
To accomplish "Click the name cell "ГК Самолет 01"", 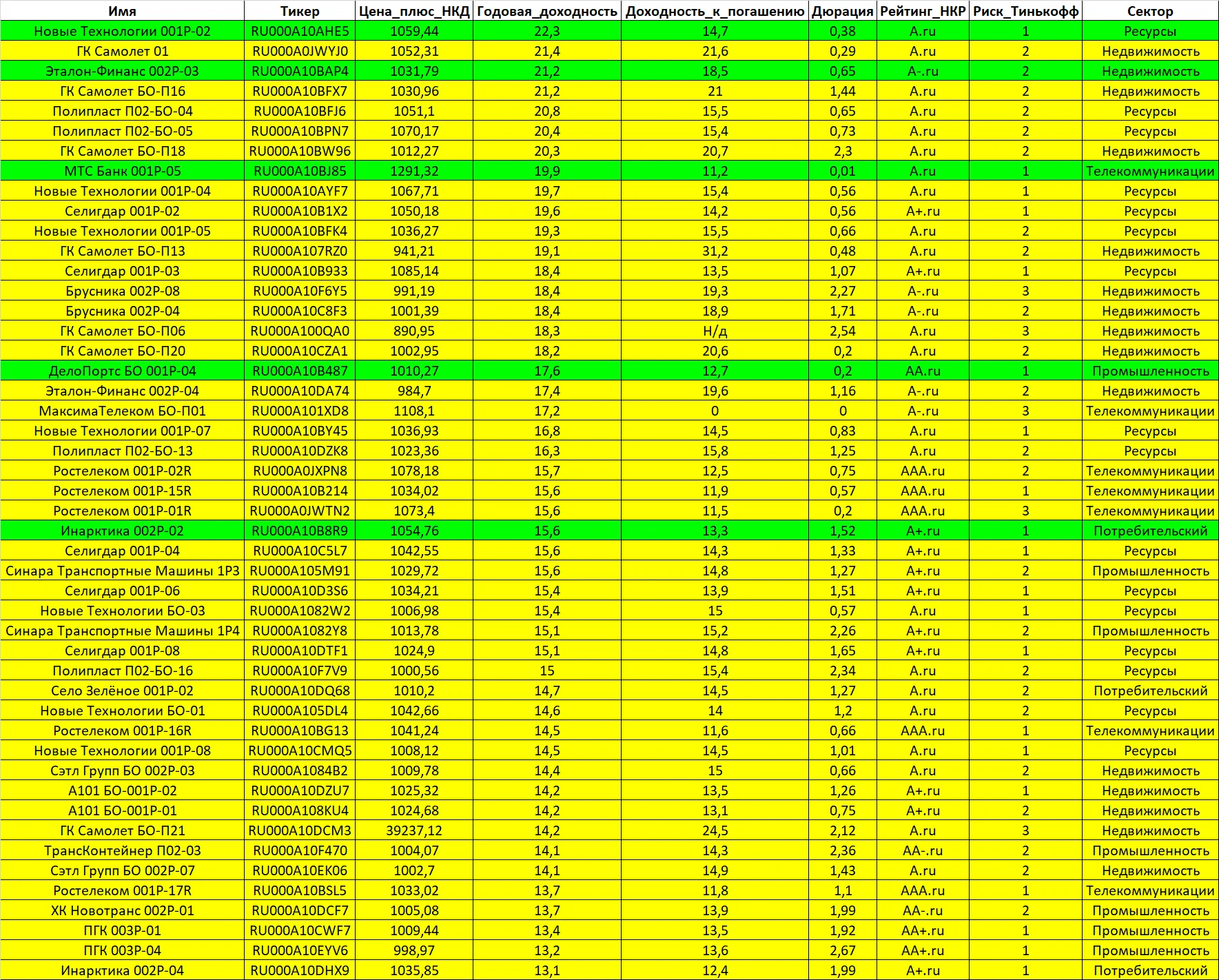I will click(x=122, y=51).
